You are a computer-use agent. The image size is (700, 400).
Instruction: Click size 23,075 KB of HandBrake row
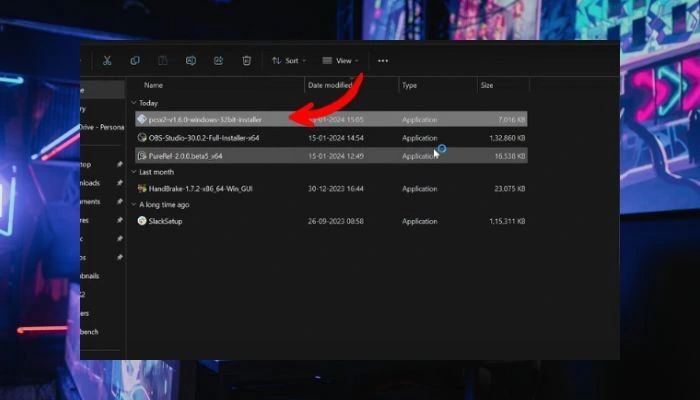(510, 188)
